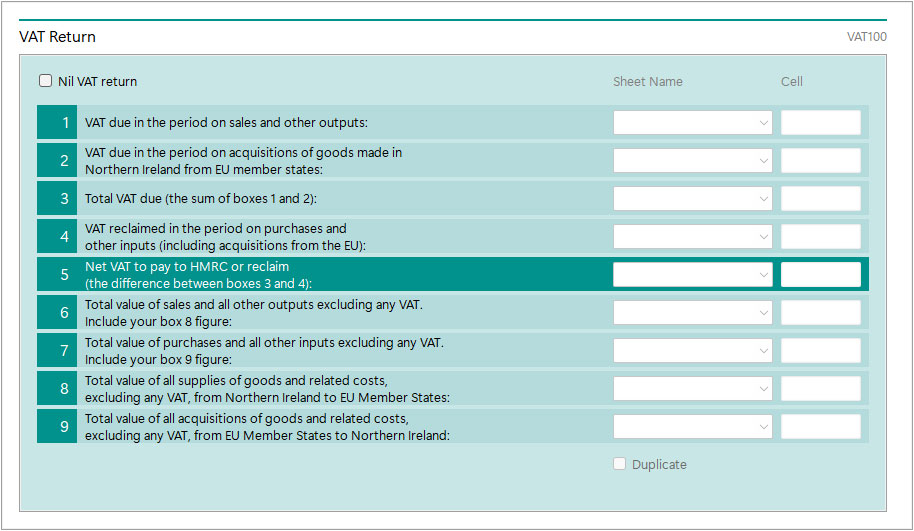The image size is (914, 531).
Task: Expand Sheet Name dropdown for box 5
Action: [x=692, y=275]
